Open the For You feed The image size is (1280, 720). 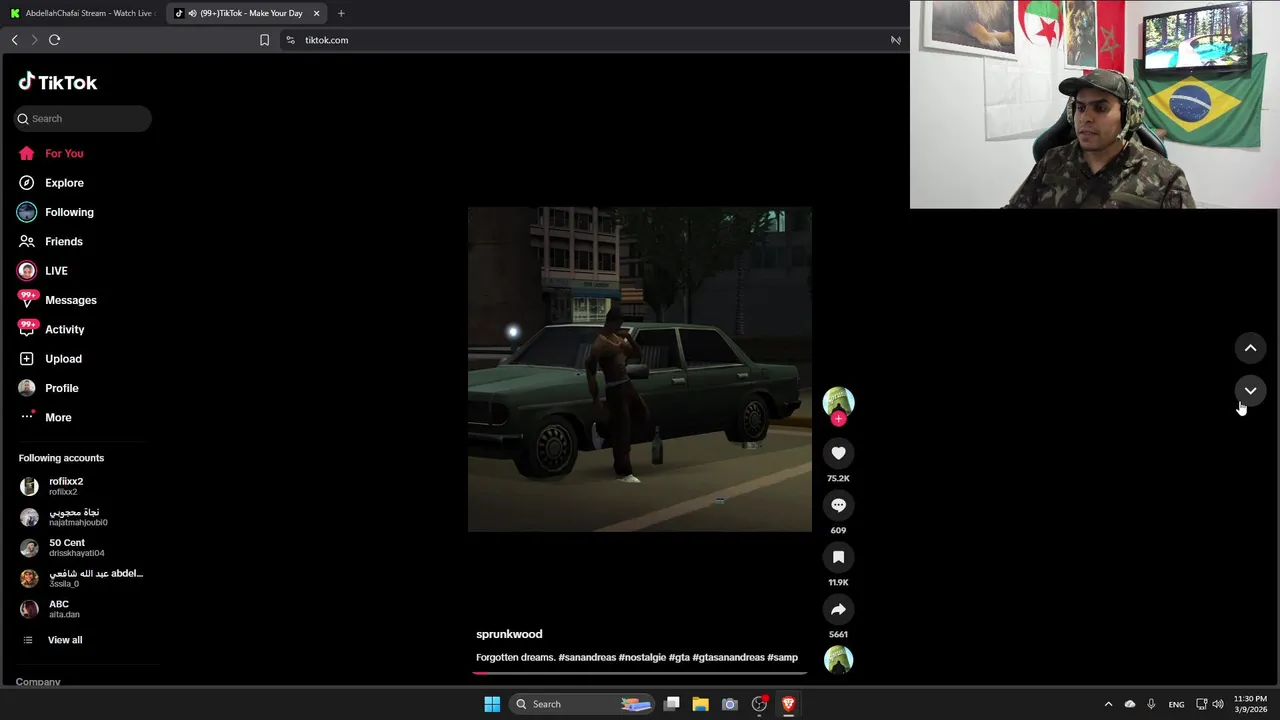click(64, 154)
